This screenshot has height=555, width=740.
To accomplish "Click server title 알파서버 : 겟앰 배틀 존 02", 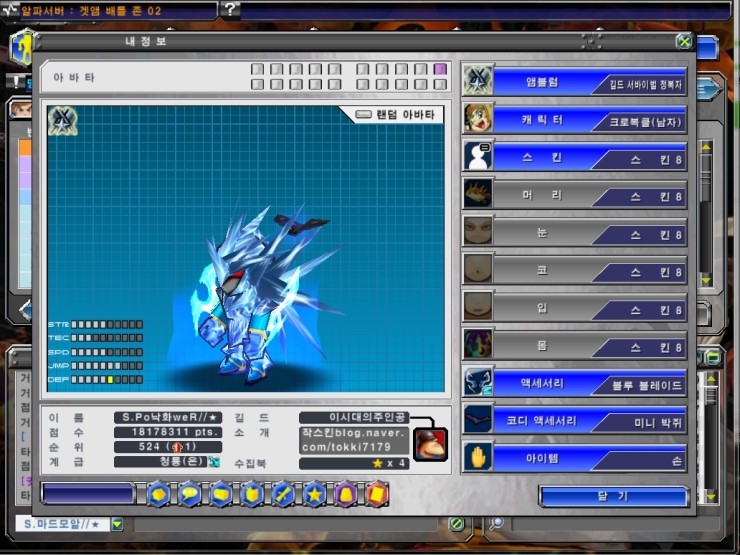I will click(x=91, y=10).
